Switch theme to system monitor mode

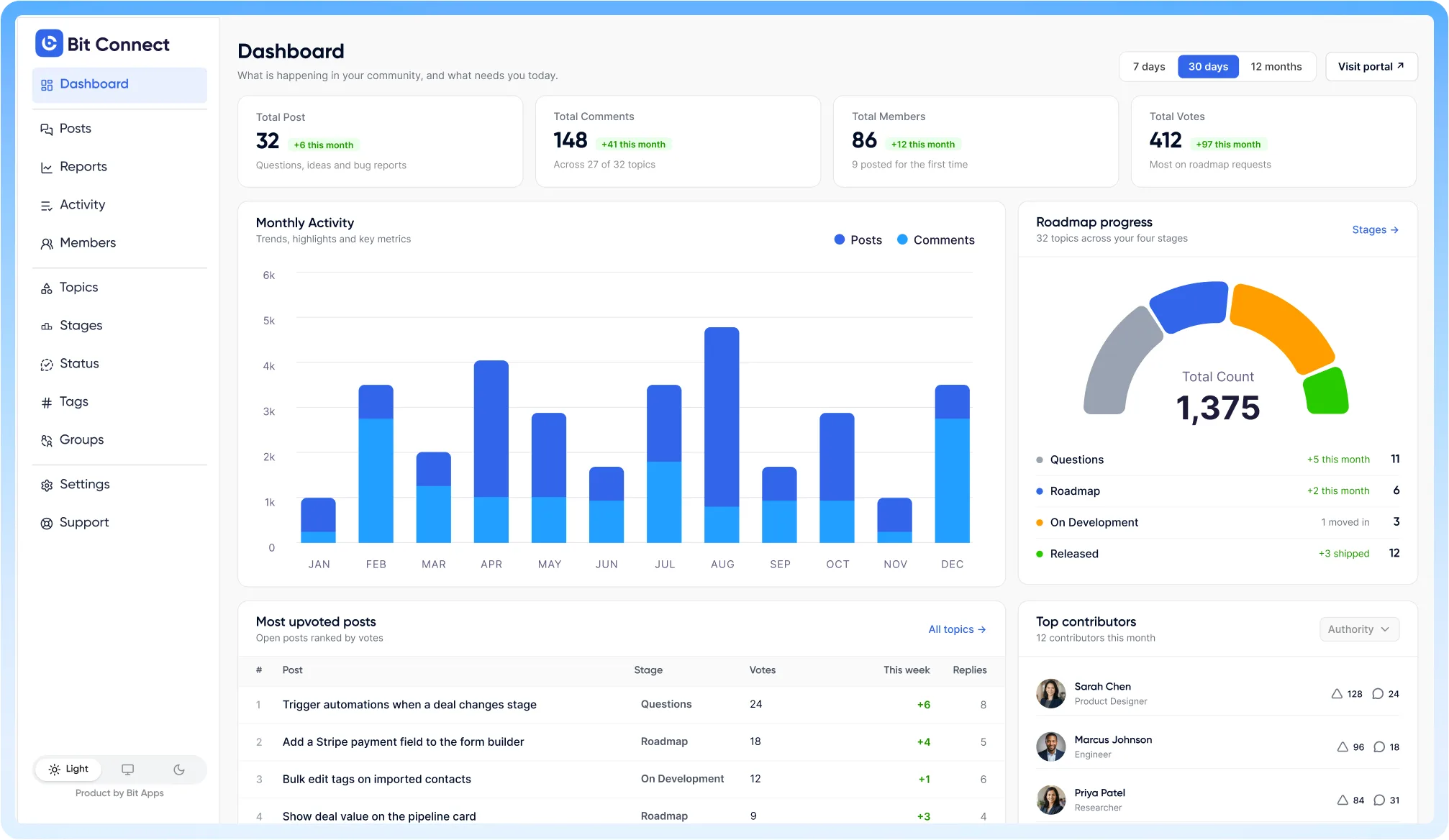[x=128, y=770]
